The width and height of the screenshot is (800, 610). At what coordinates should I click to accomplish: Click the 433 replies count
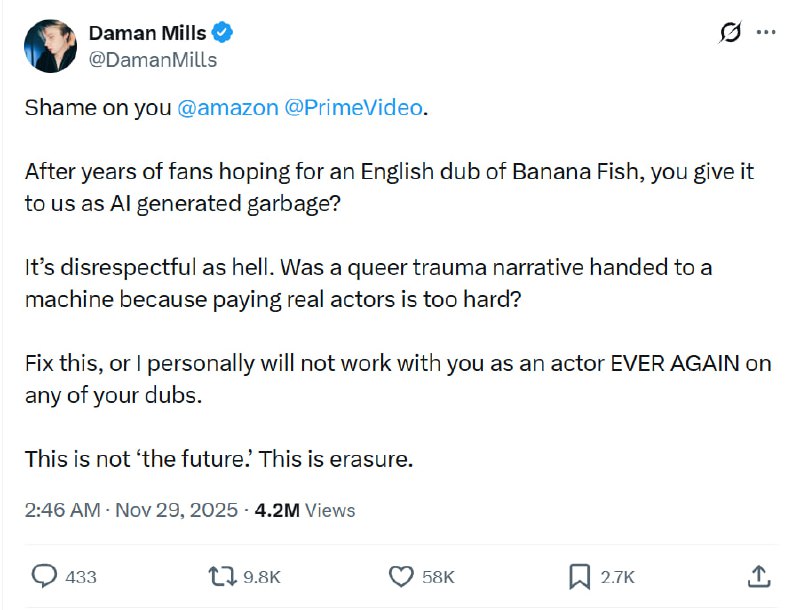[81, 577]
